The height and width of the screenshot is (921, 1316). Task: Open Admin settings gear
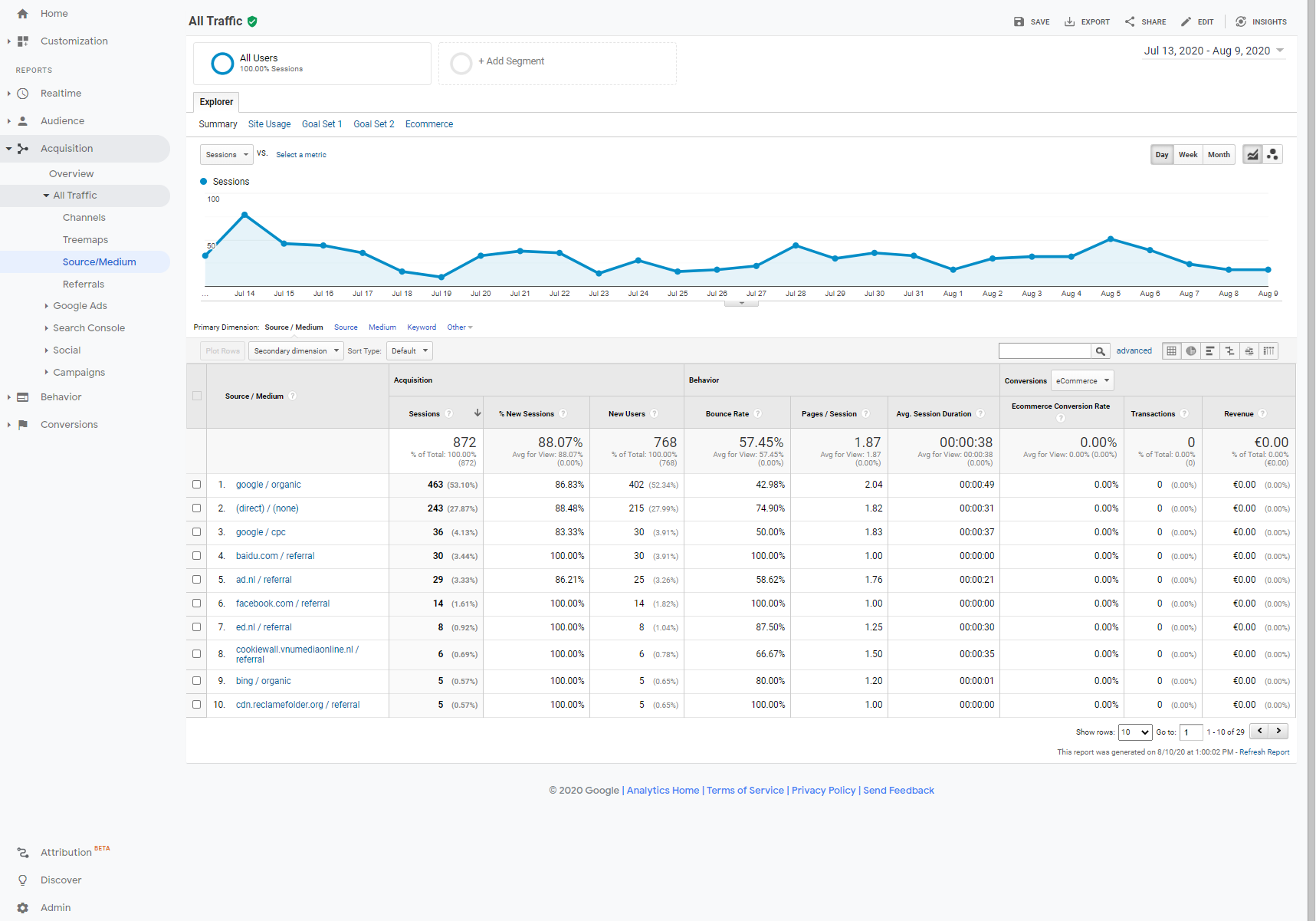pyautogui.click(x=23, y=907)
